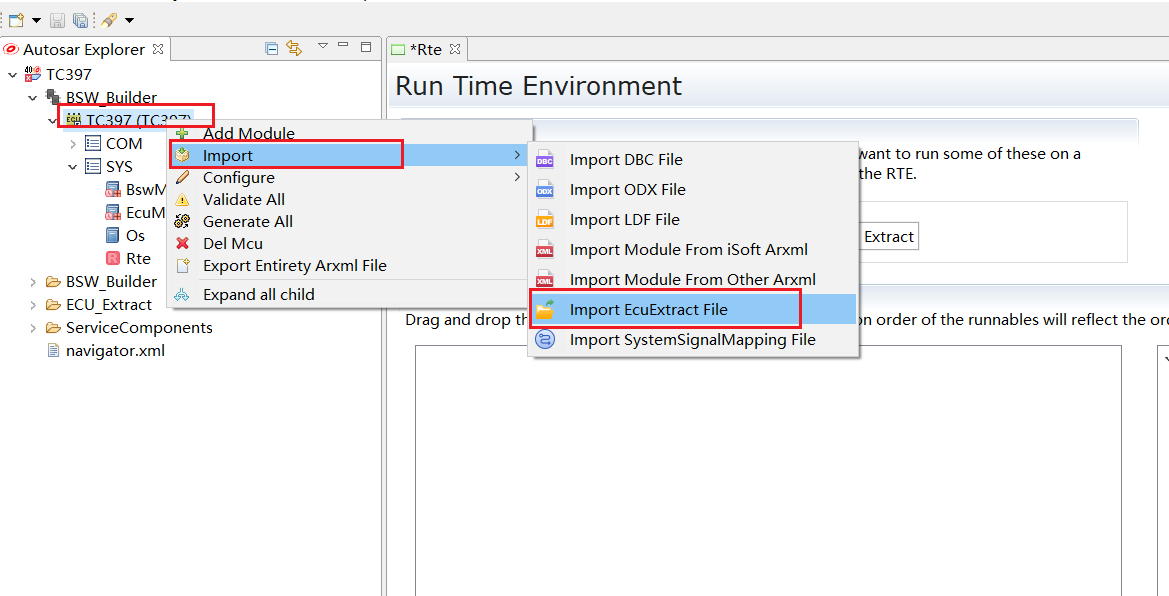This screenshot has width=1169, height=596.
Task: Click the New wizard toolbar icon
Action: pyautogui.click(x=16, y=20)
